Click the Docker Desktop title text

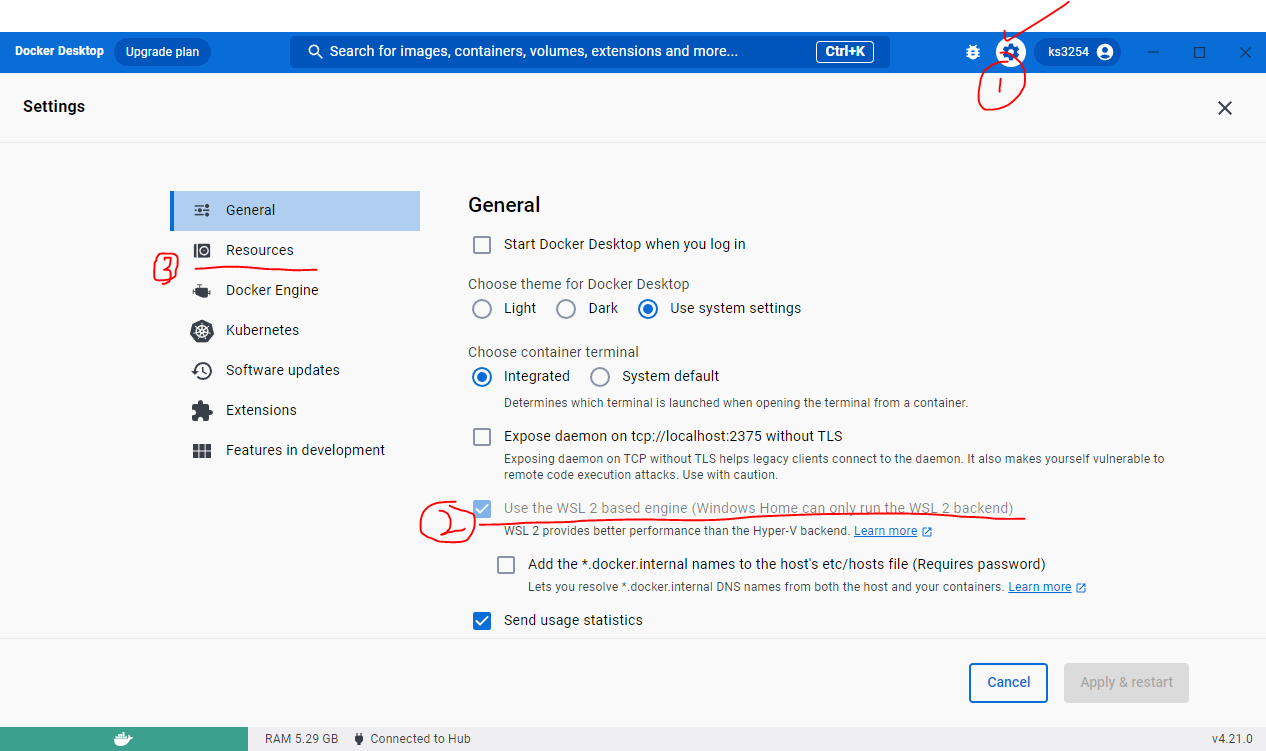point(59,51)
